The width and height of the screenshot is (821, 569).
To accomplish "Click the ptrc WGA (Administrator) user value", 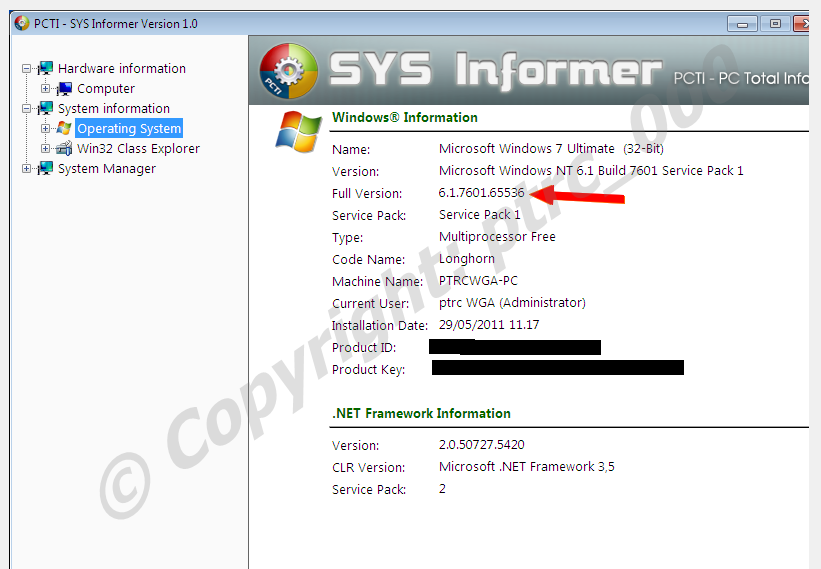I will pos(512,303).
